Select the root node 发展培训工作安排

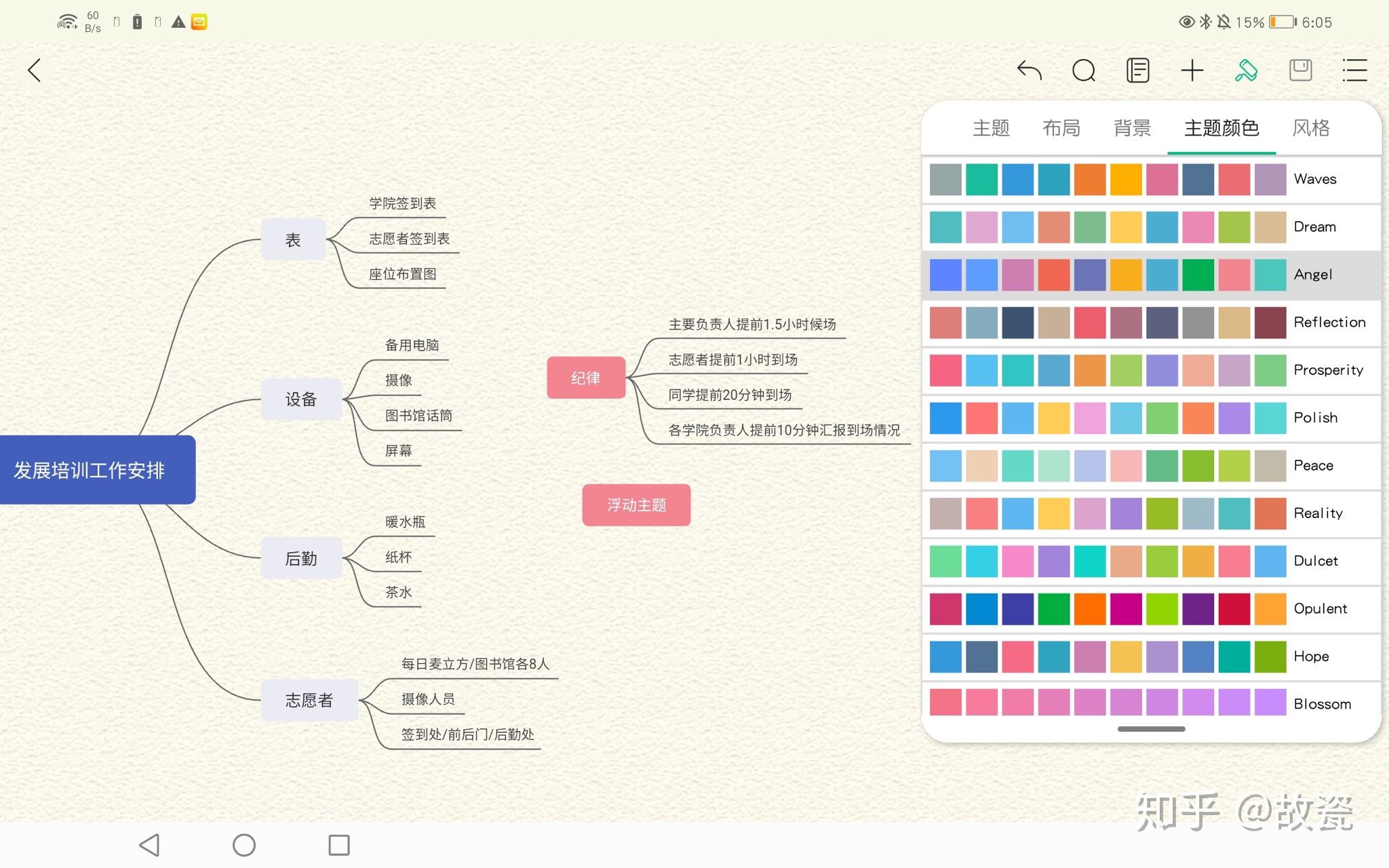[x=98, y=470]
